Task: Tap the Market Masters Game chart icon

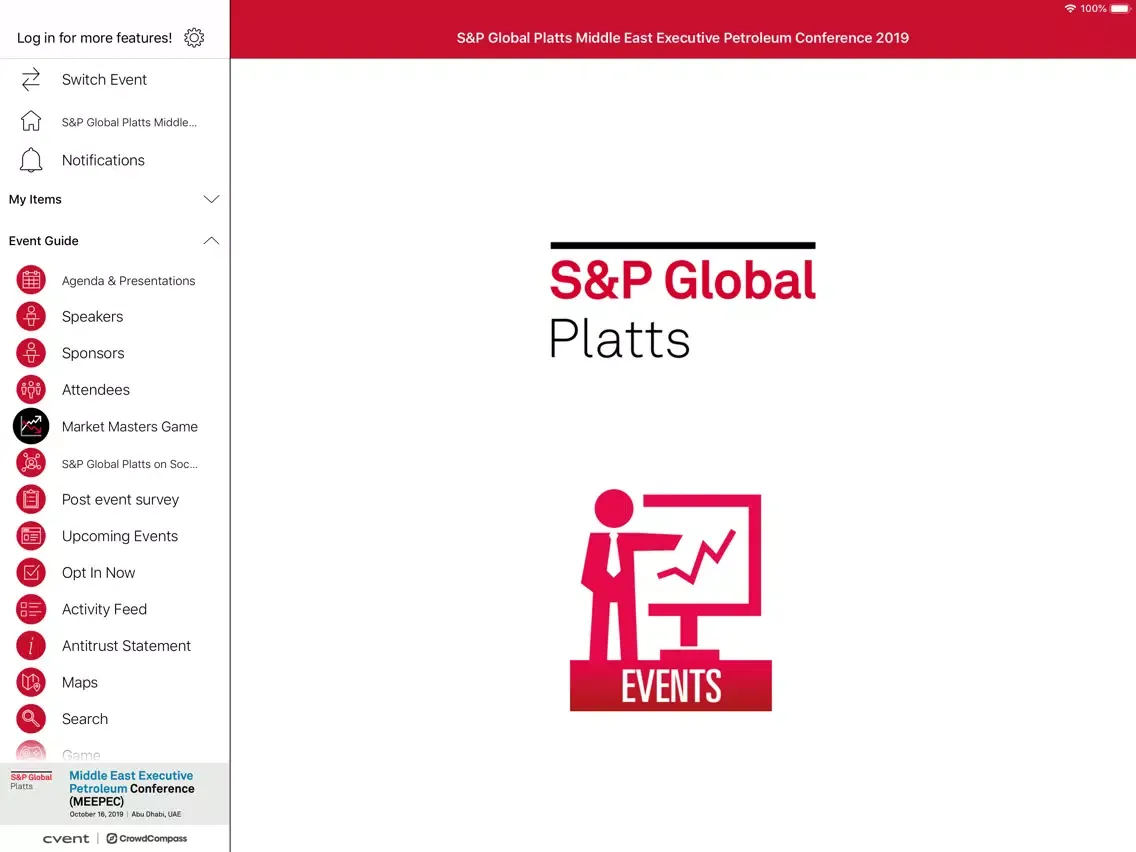Action: [x=31, y=427]
